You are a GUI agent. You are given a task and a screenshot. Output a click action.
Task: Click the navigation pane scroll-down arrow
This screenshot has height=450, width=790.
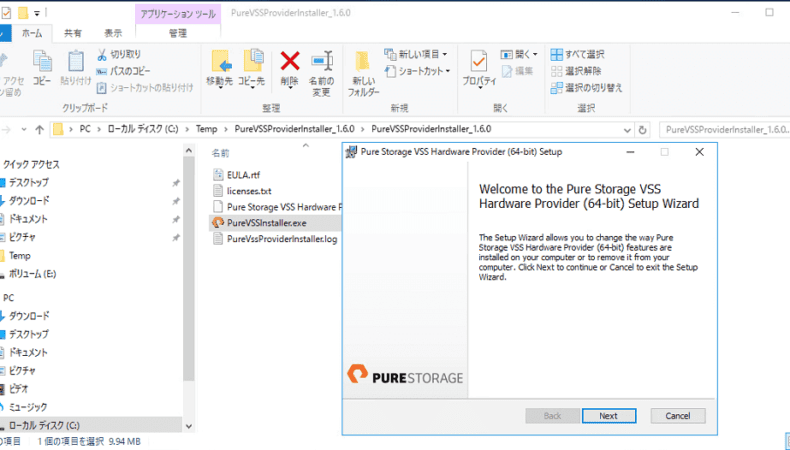tap(188, 426)
